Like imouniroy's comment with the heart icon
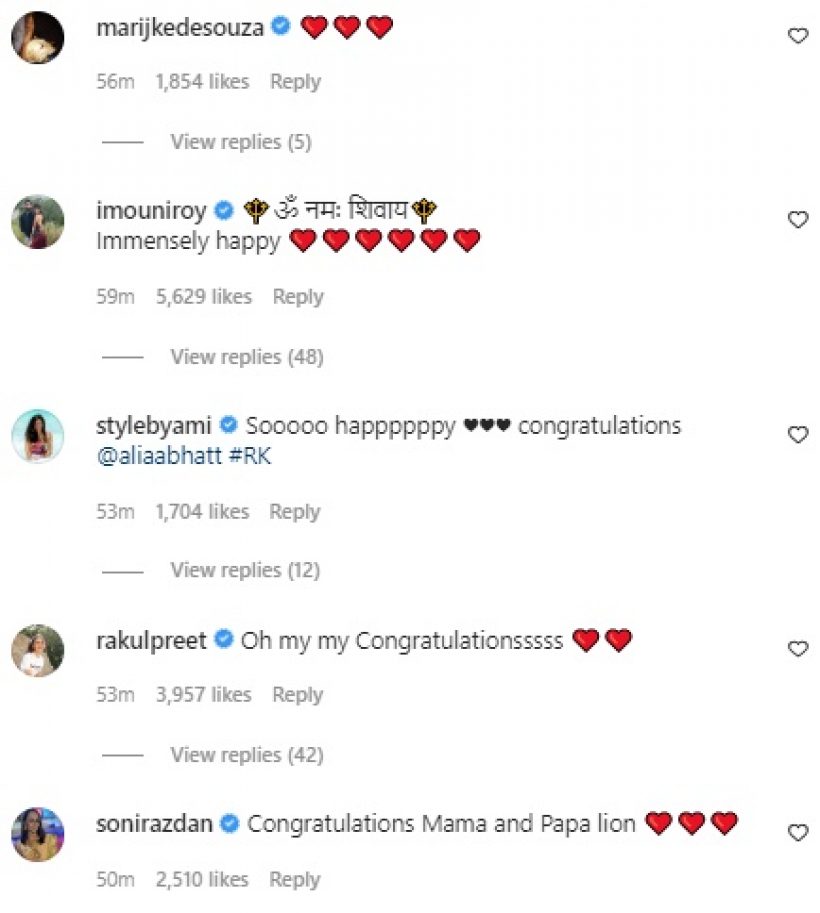820x913 pixels. coord(797,219)
